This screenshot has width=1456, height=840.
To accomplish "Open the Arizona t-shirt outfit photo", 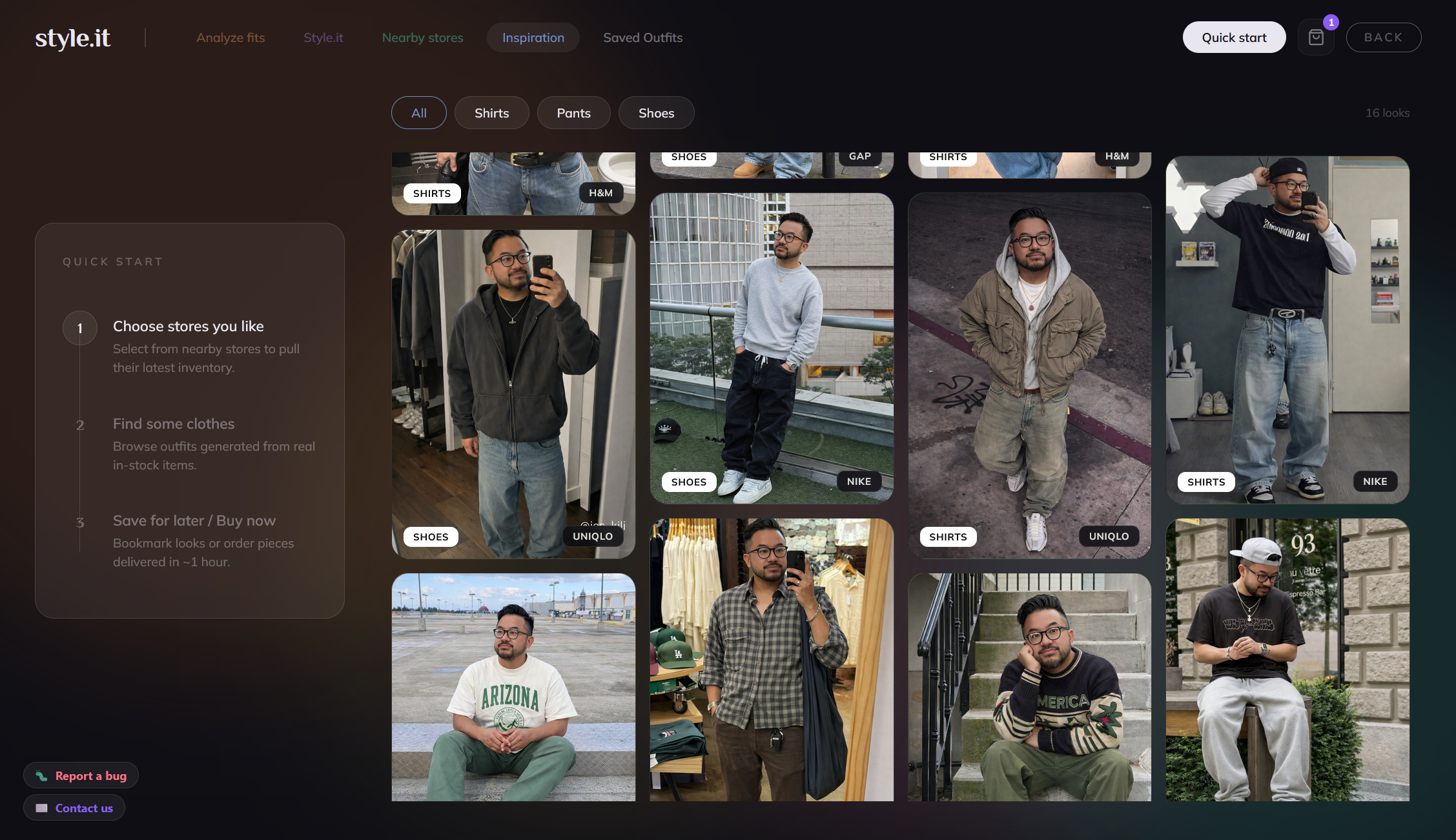I will (x=513, y=688).
